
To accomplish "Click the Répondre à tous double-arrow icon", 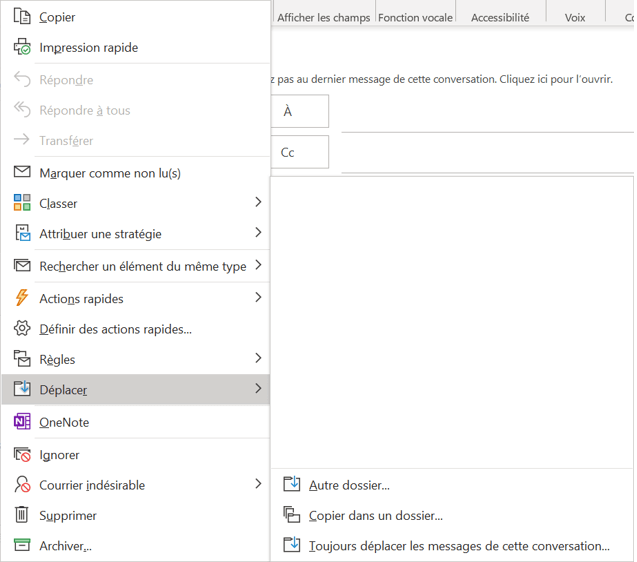I will 22,110.
